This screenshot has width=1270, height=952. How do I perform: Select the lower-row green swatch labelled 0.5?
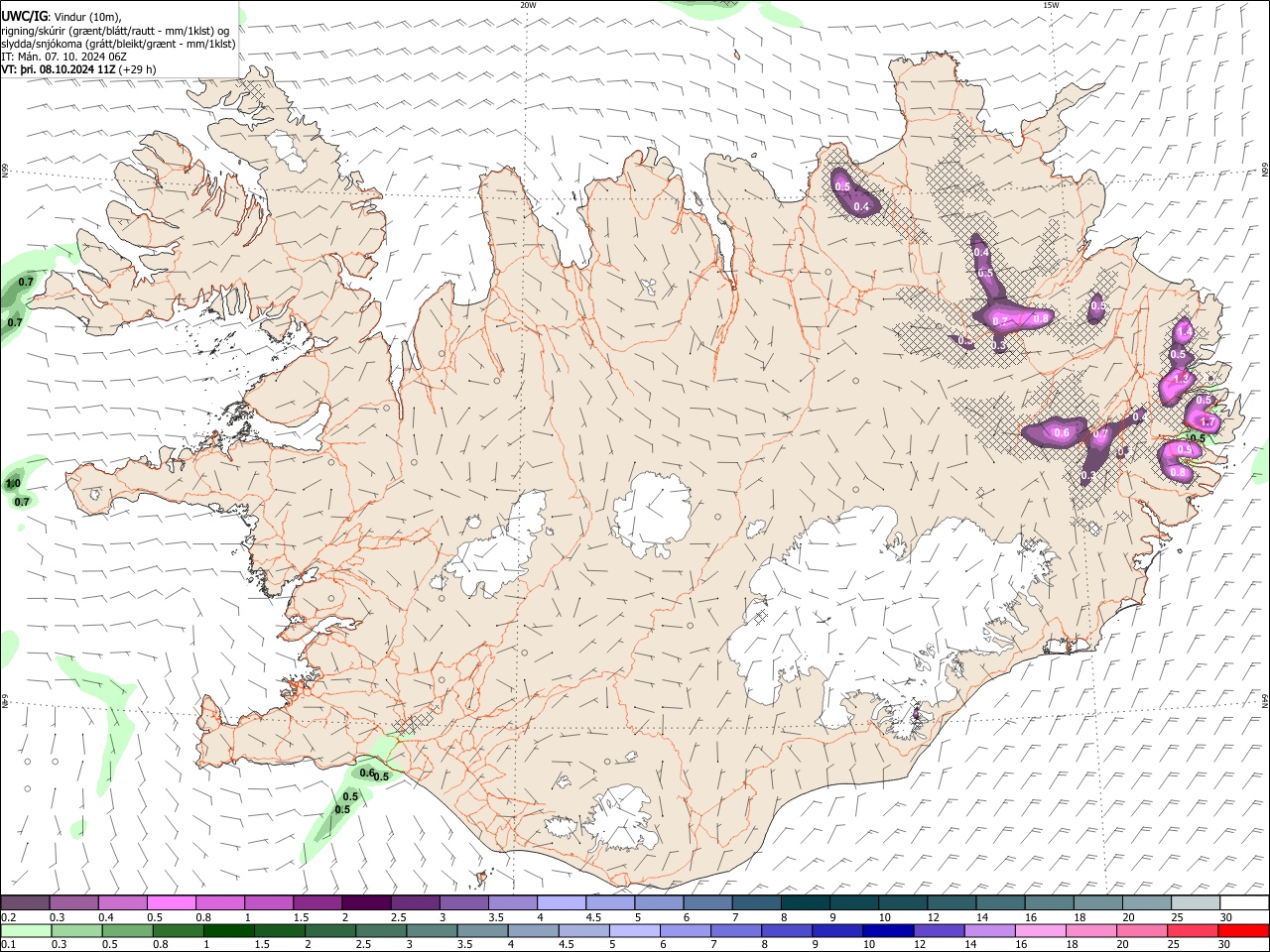pyautogui.click(x=127, y=930)
